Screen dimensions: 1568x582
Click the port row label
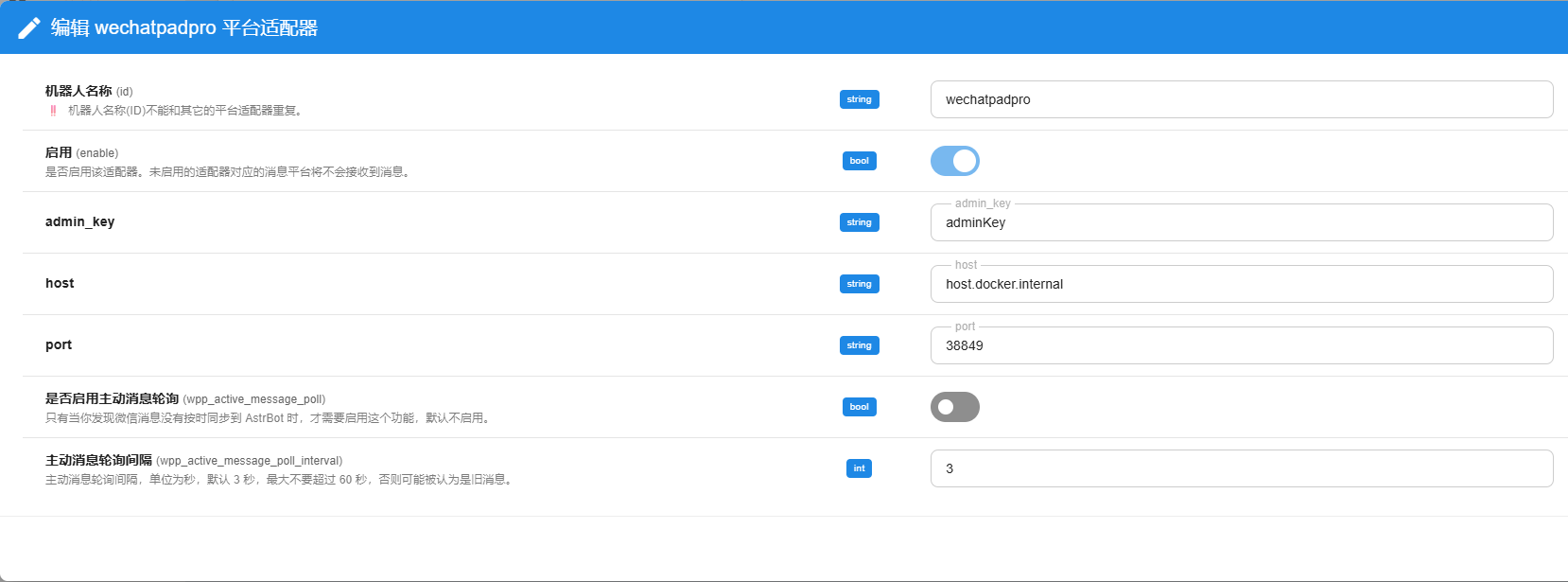coord(59,344)
